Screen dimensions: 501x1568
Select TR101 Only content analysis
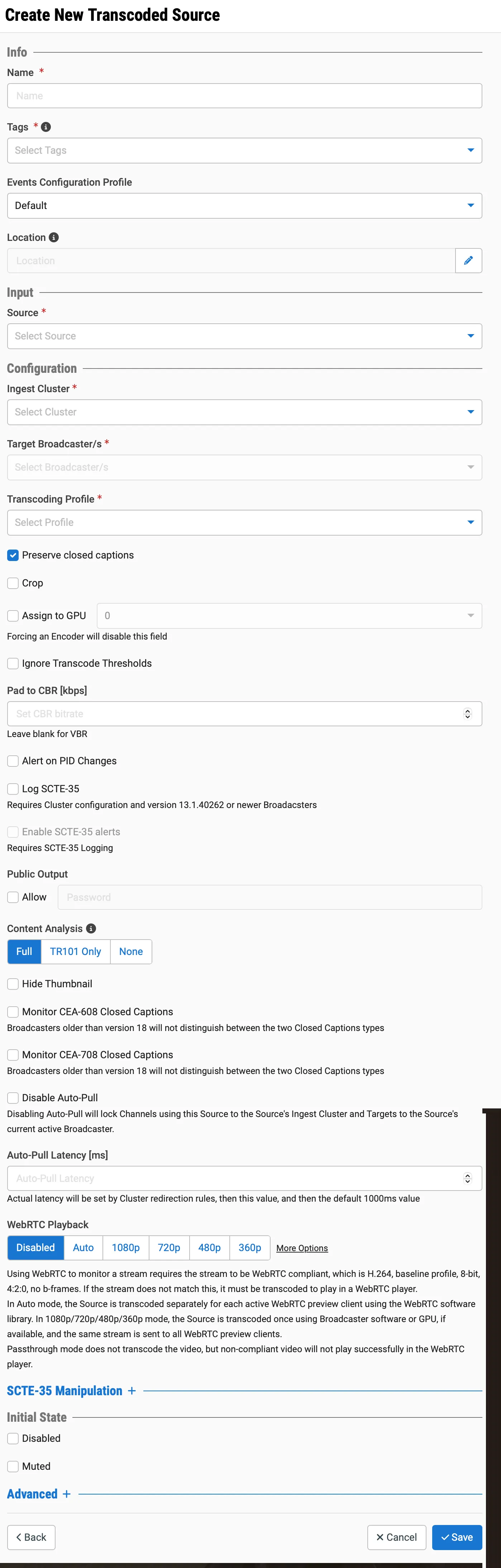click(76, 951)
